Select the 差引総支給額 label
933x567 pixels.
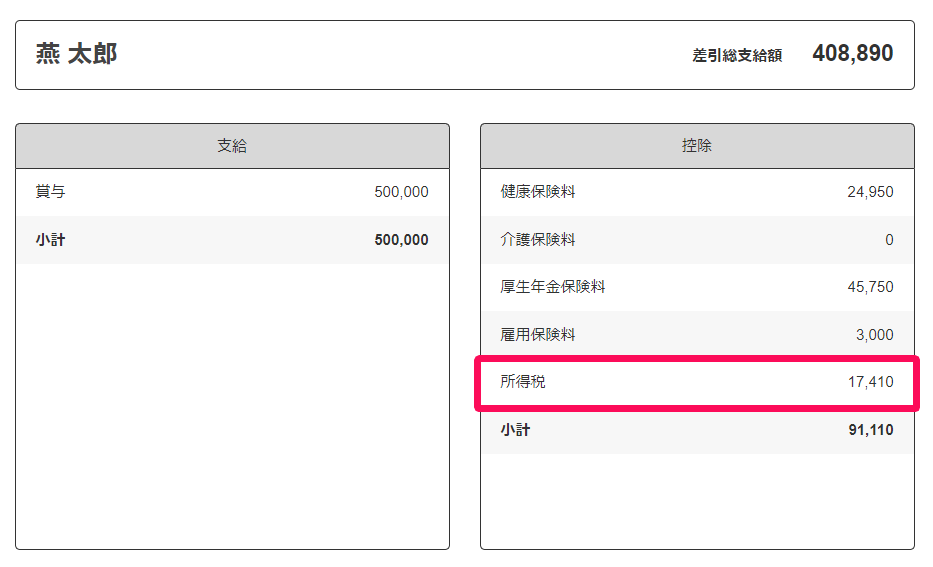737,55
